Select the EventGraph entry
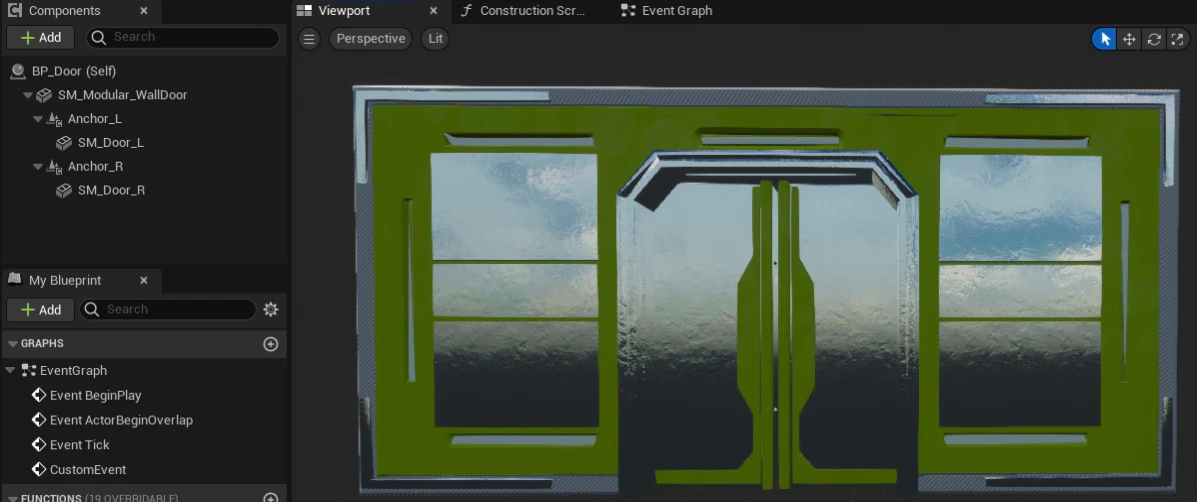Image resolution: width=1197 pixels, height=502 pixels. tap(73, 371)
